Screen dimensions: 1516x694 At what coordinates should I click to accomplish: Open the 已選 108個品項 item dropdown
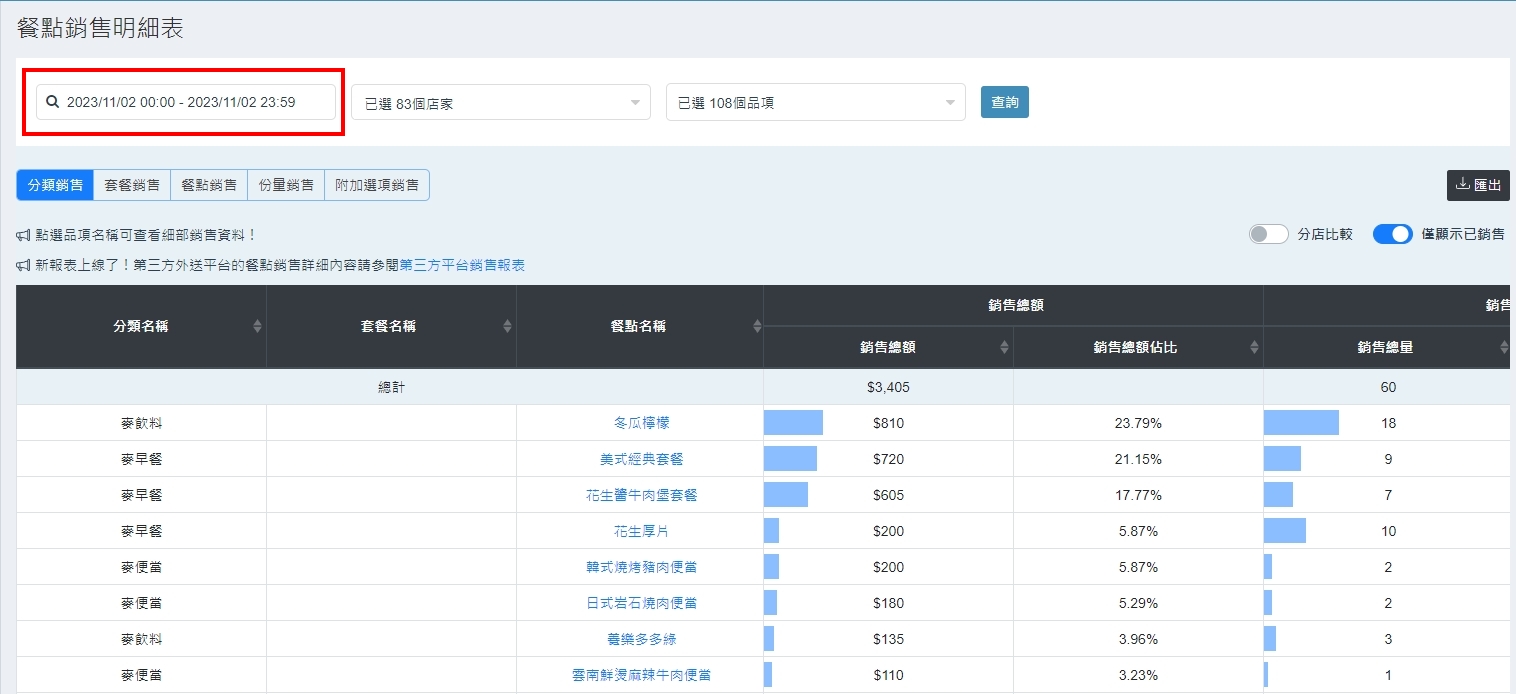click(x=815, y=102)
